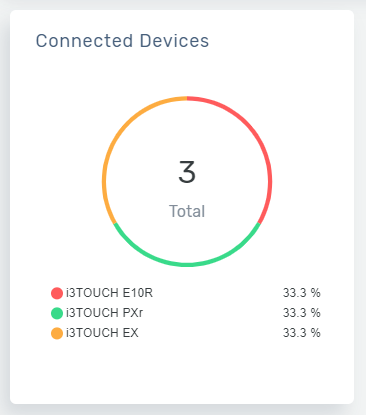
Task: Click the word Connected in the heading
Action: 85,41
